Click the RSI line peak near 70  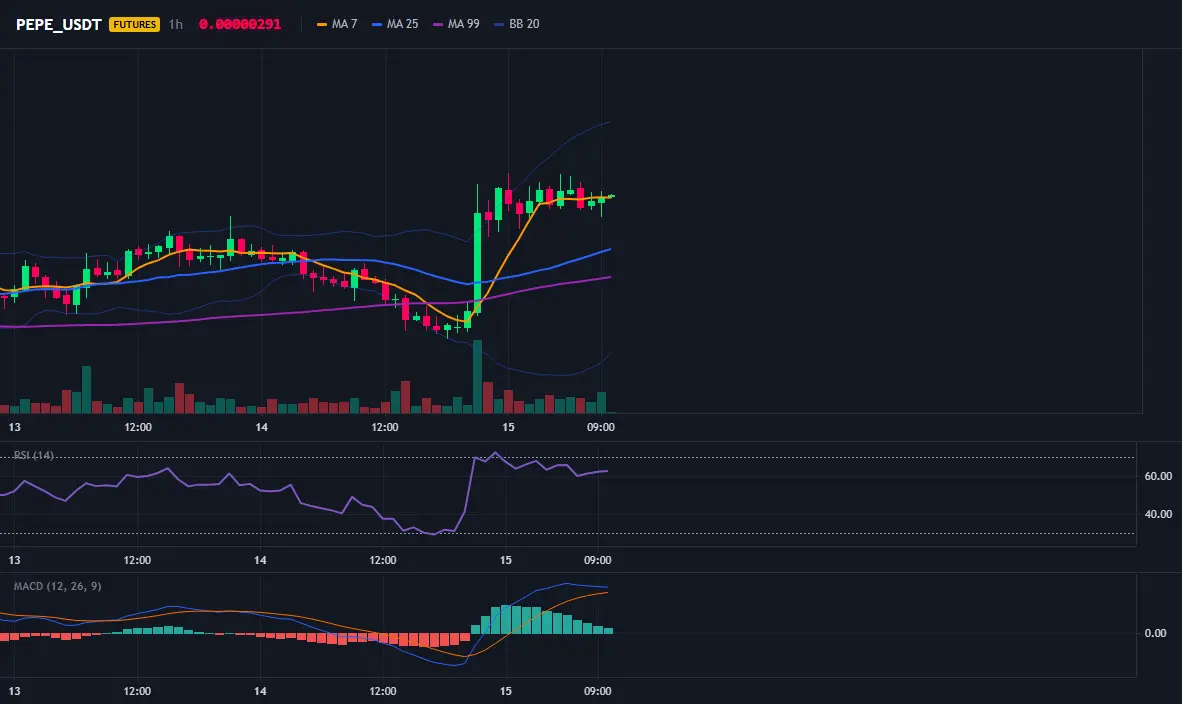pos(495,453)
